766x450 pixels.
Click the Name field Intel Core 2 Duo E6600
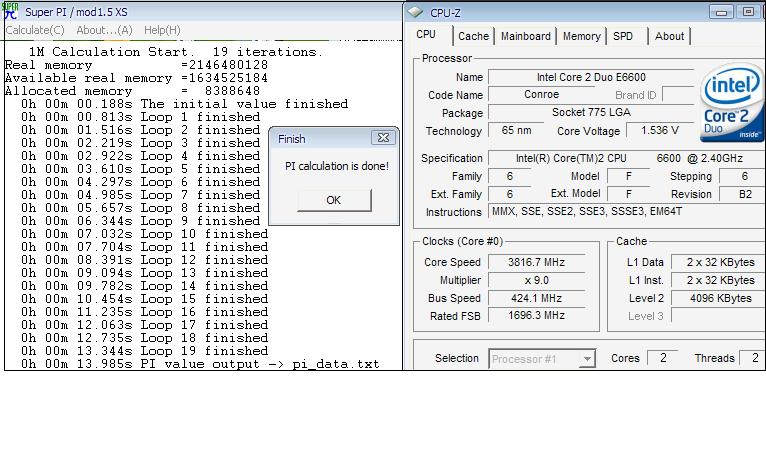(591, 77)
